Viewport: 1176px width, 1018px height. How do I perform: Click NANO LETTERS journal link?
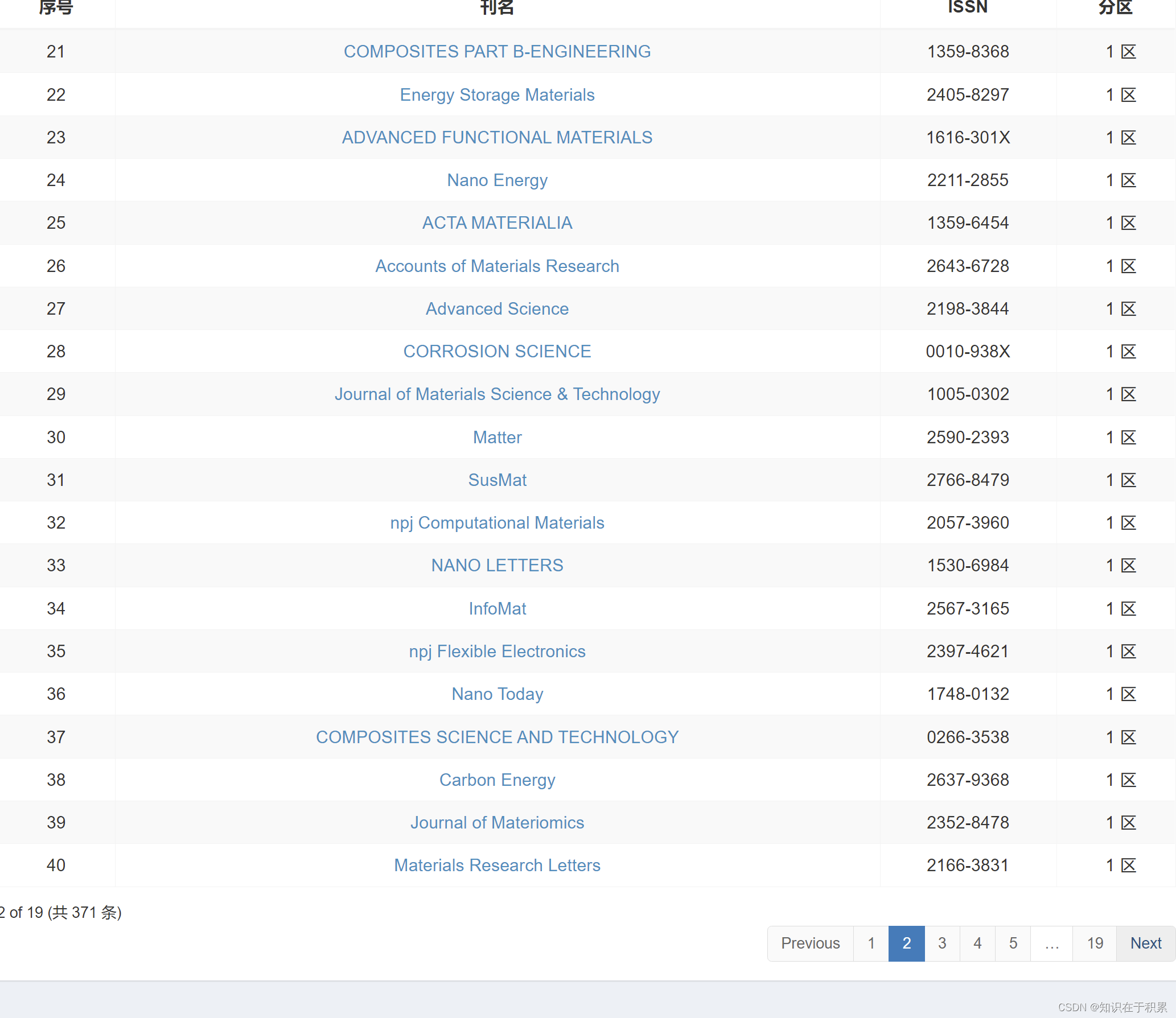coord(497,565)
